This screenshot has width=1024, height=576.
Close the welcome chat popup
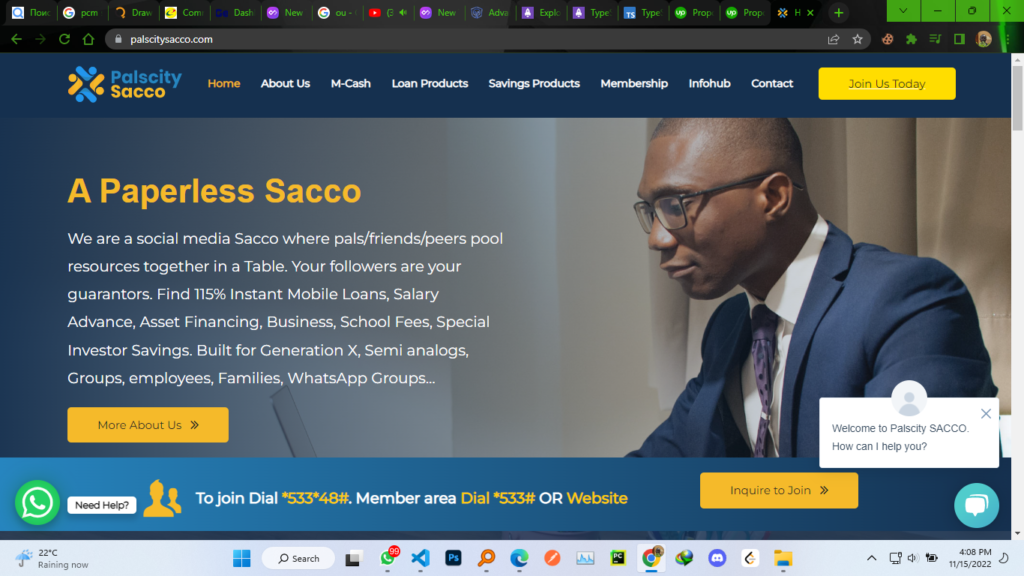985,413
